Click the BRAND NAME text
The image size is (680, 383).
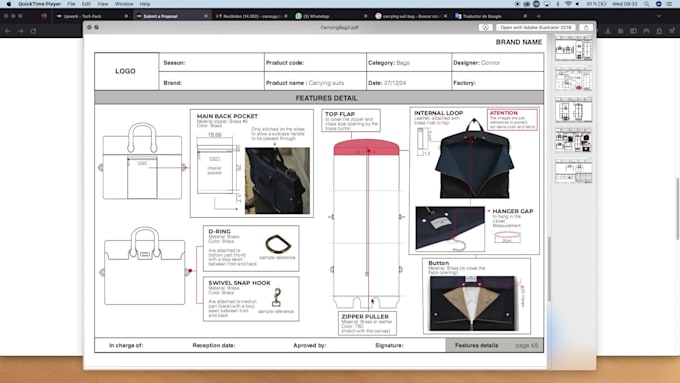519,42
